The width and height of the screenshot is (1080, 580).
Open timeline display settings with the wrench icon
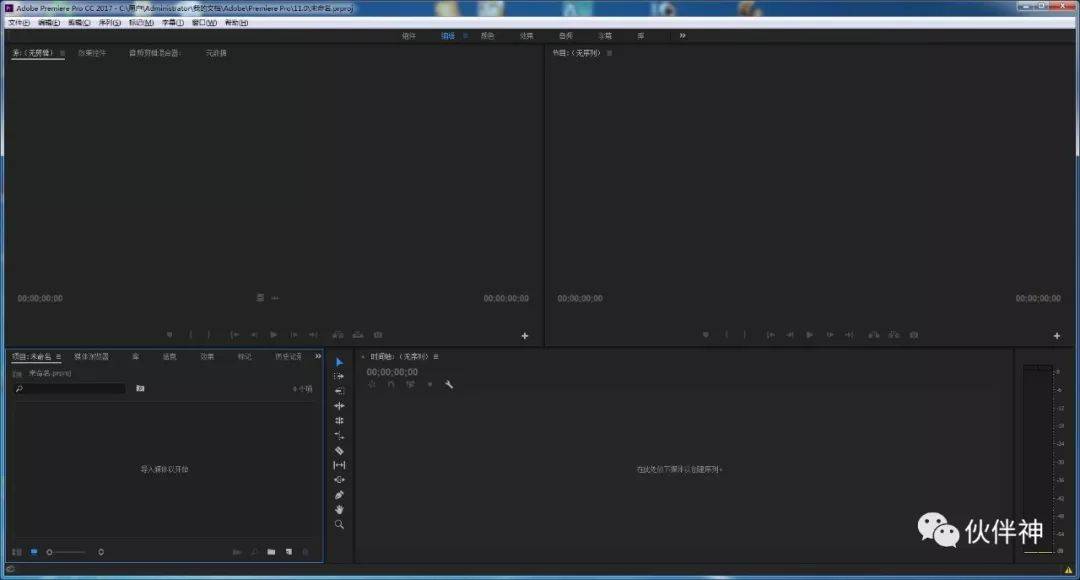[x=448, y=384]
